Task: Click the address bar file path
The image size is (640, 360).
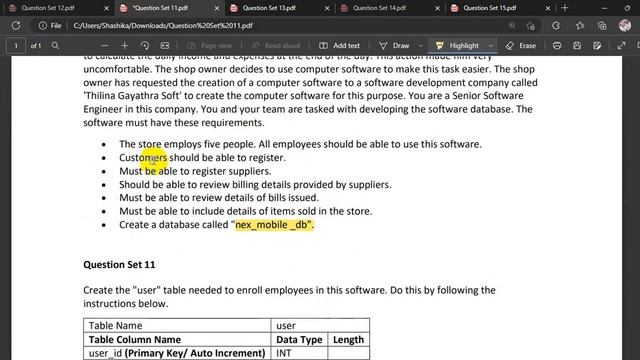Action: click(163, 26)
